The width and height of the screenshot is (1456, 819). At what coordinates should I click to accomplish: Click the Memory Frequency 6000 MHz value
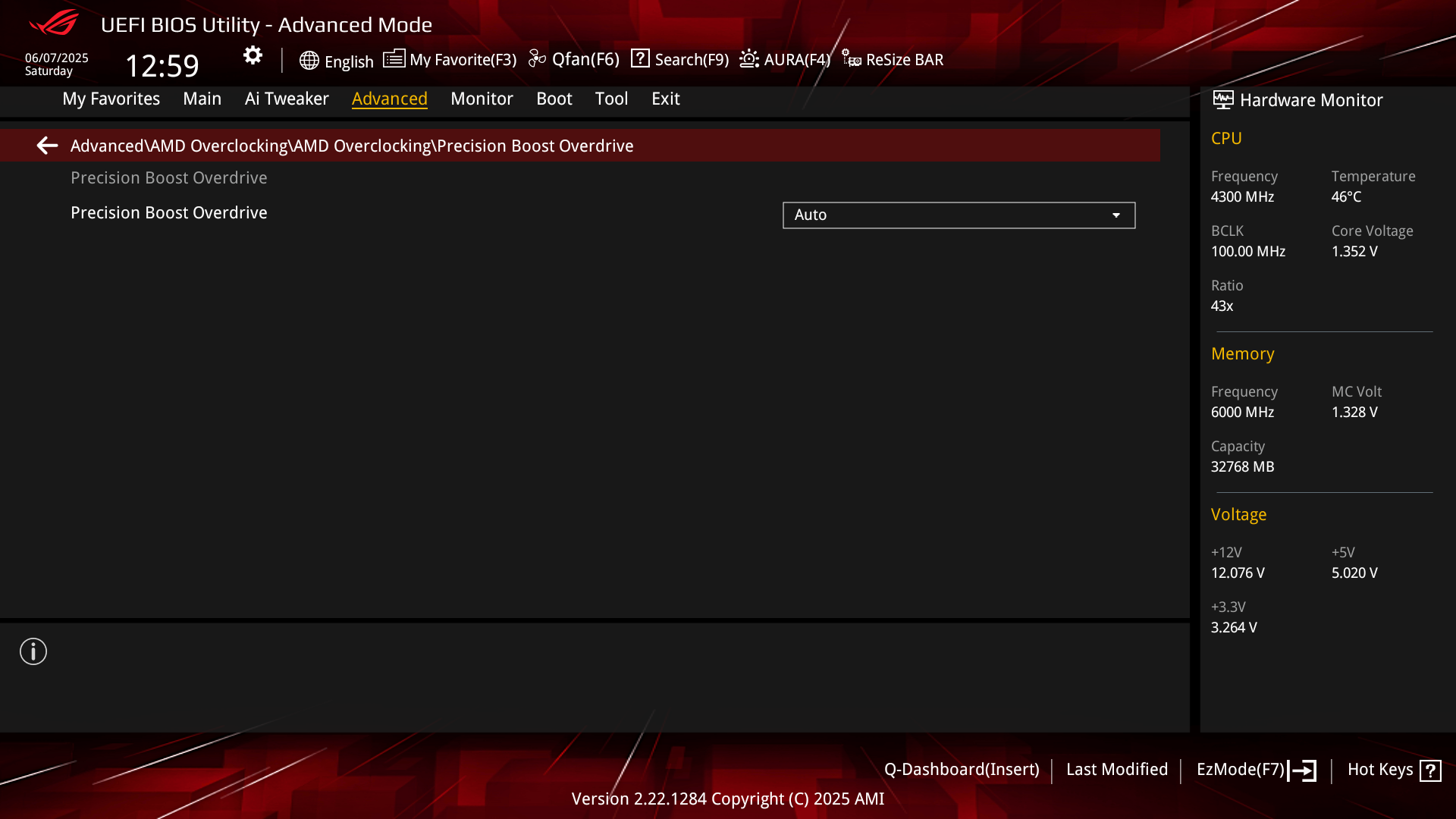[1242, 413]
